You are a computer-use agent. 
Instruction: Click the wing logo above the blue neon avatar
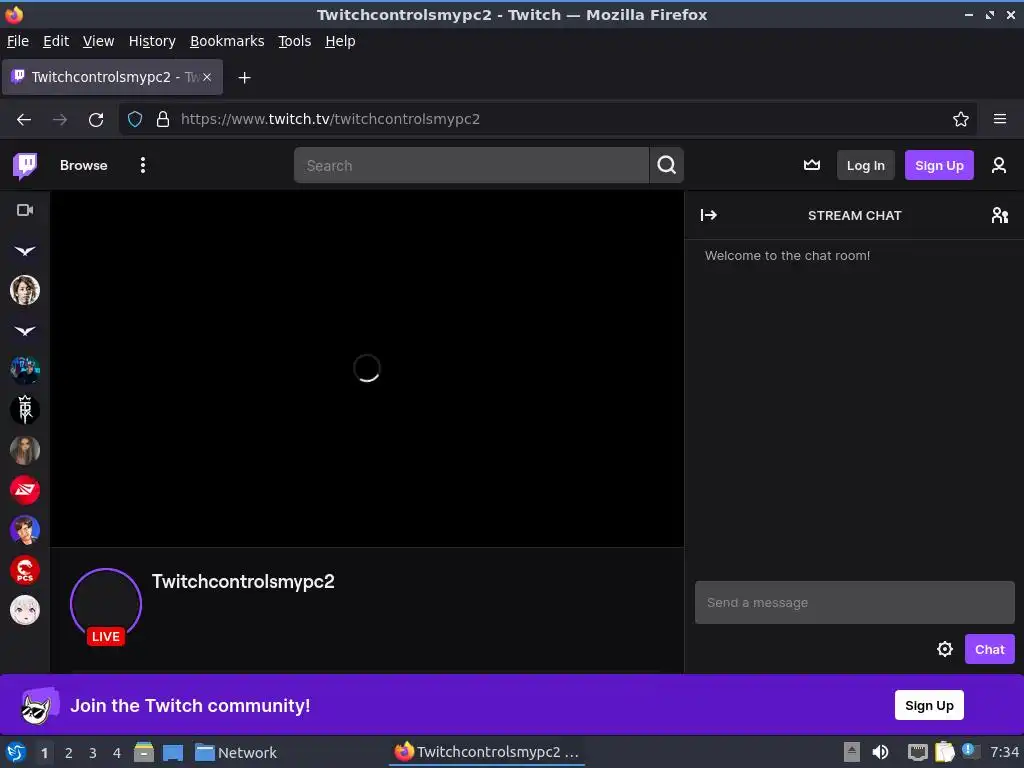[25, 331]
